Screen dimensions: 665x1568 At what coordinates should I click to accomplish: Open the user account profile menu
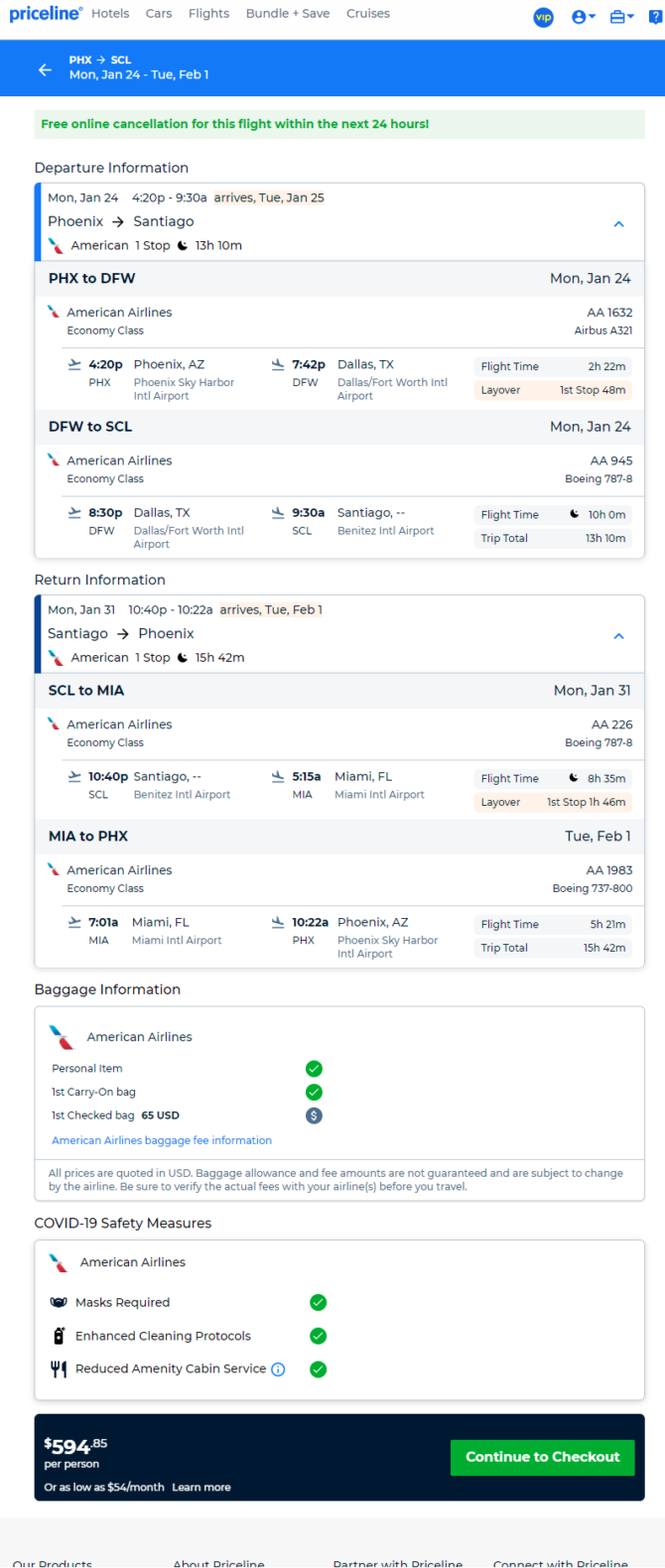pyautogui.click(x=584, y=17)
